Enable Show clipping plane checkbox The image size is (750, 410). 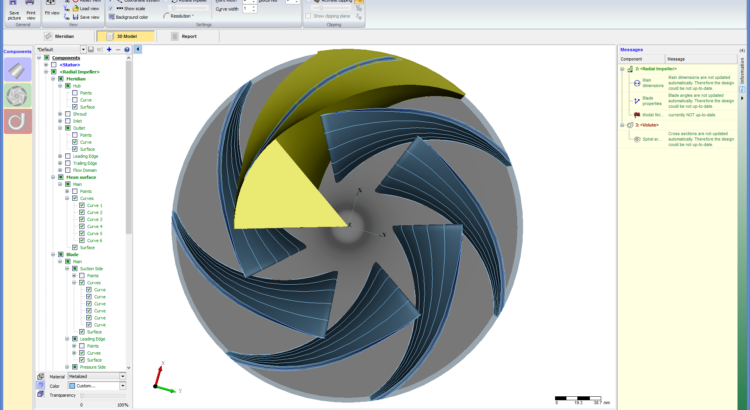tap(309, 16)
